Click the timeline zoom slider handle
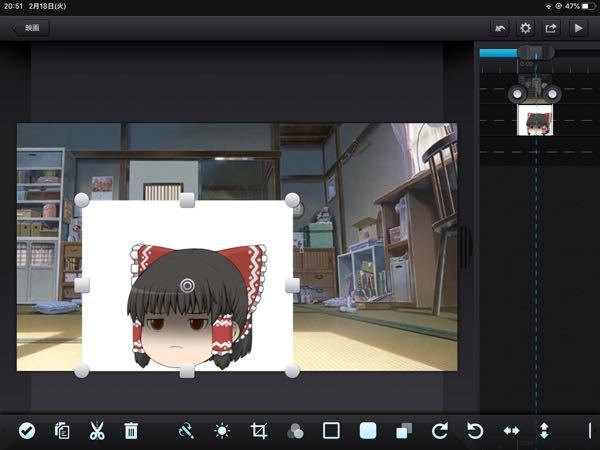 pos(535,52)
